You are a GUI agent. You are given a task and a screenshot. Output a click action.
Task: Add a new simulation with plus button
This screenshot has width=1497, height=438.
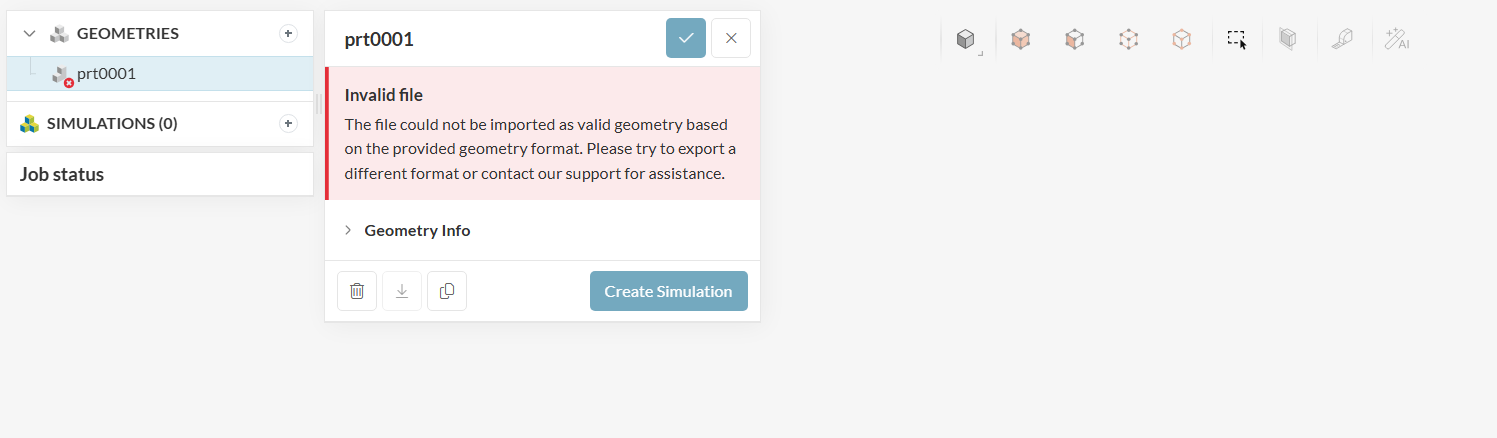click(x=288, y=124)
